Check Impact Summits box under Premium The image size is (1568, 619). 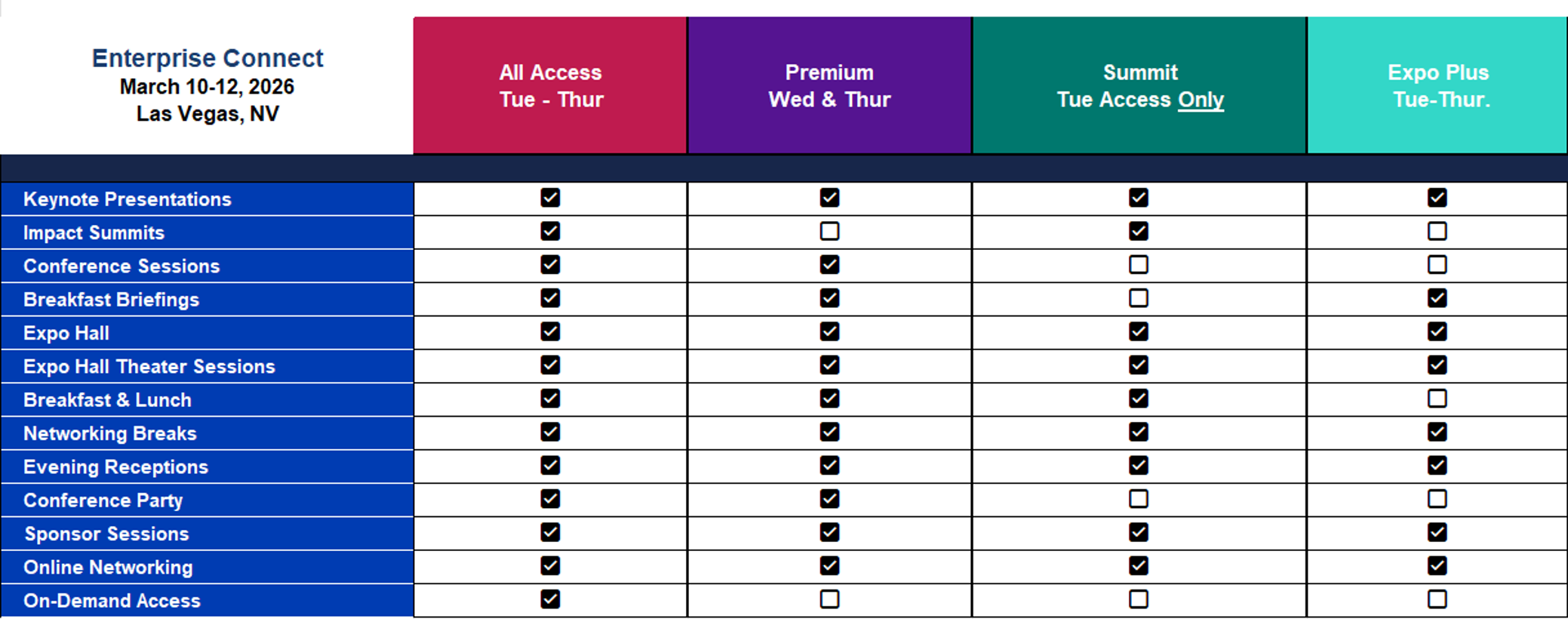829,231
